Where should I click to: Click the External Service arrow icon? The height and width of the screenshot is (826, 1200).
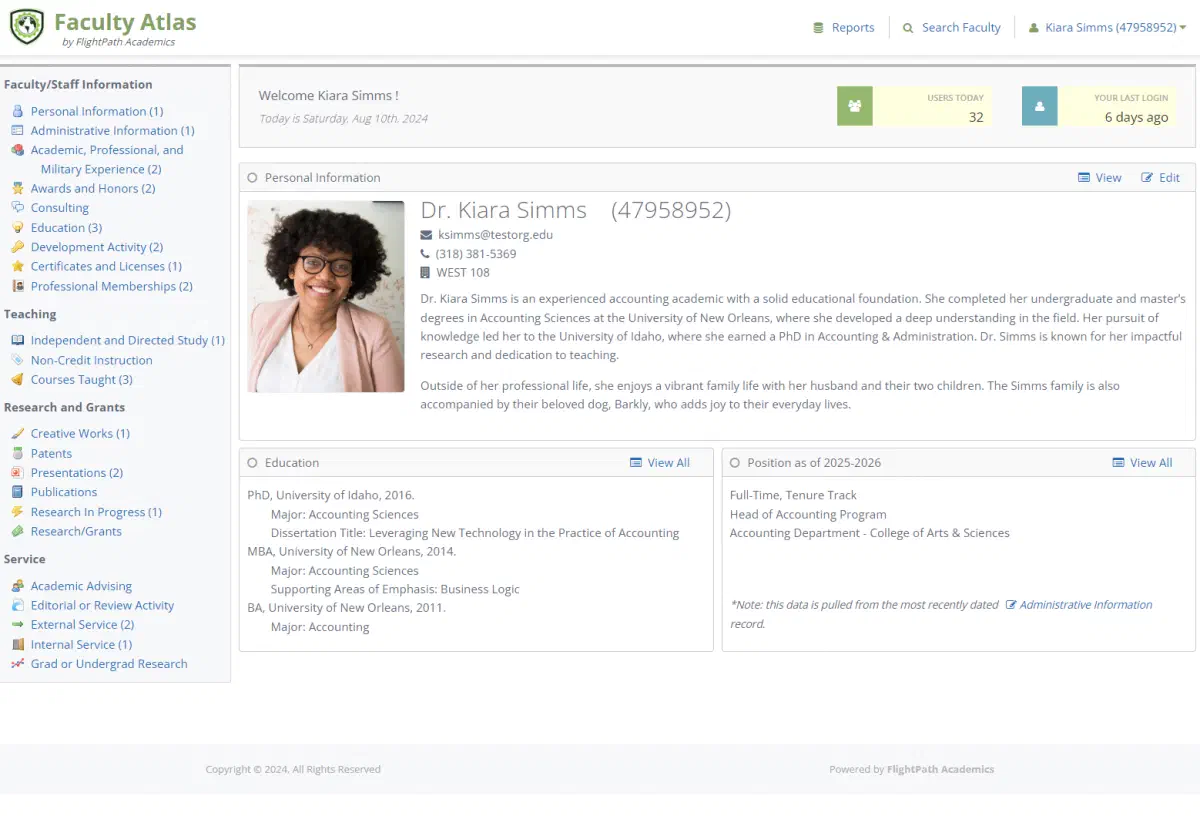pos(17,624)
